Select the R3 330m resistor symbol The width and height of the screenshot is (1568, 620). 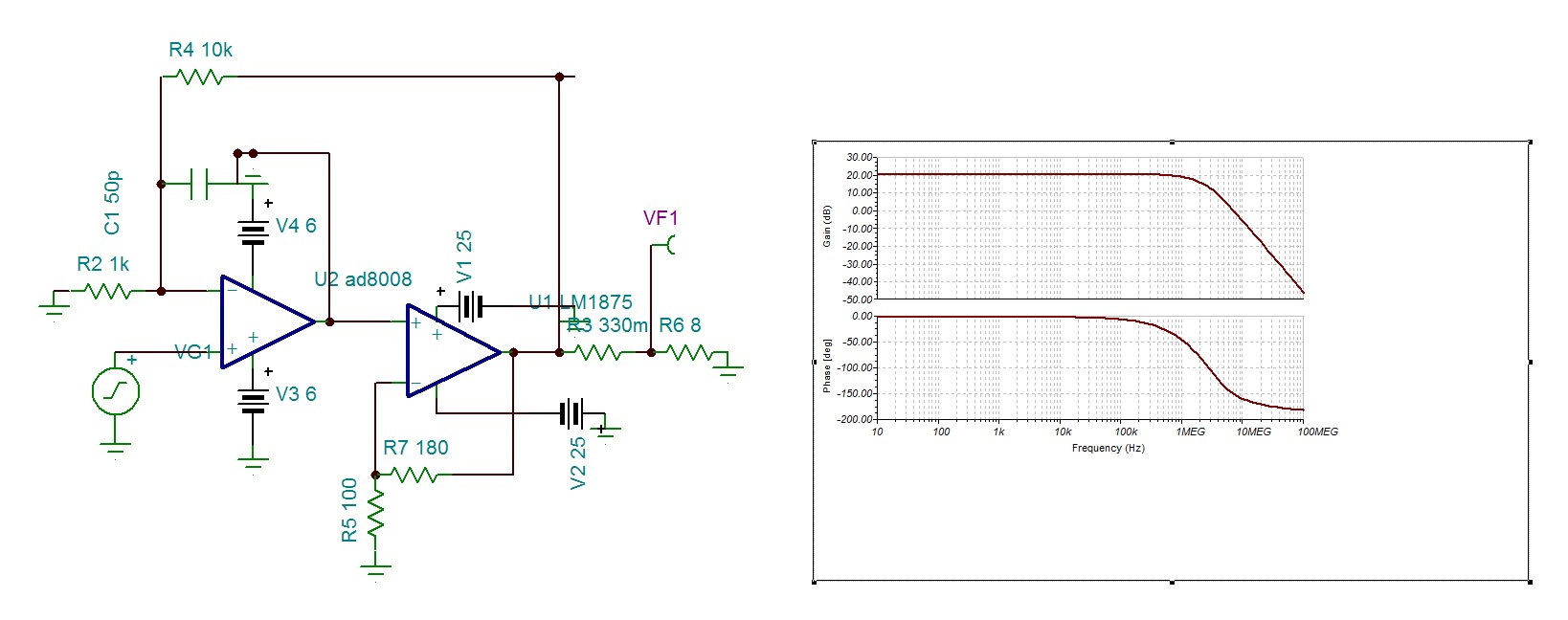(598, 352)
